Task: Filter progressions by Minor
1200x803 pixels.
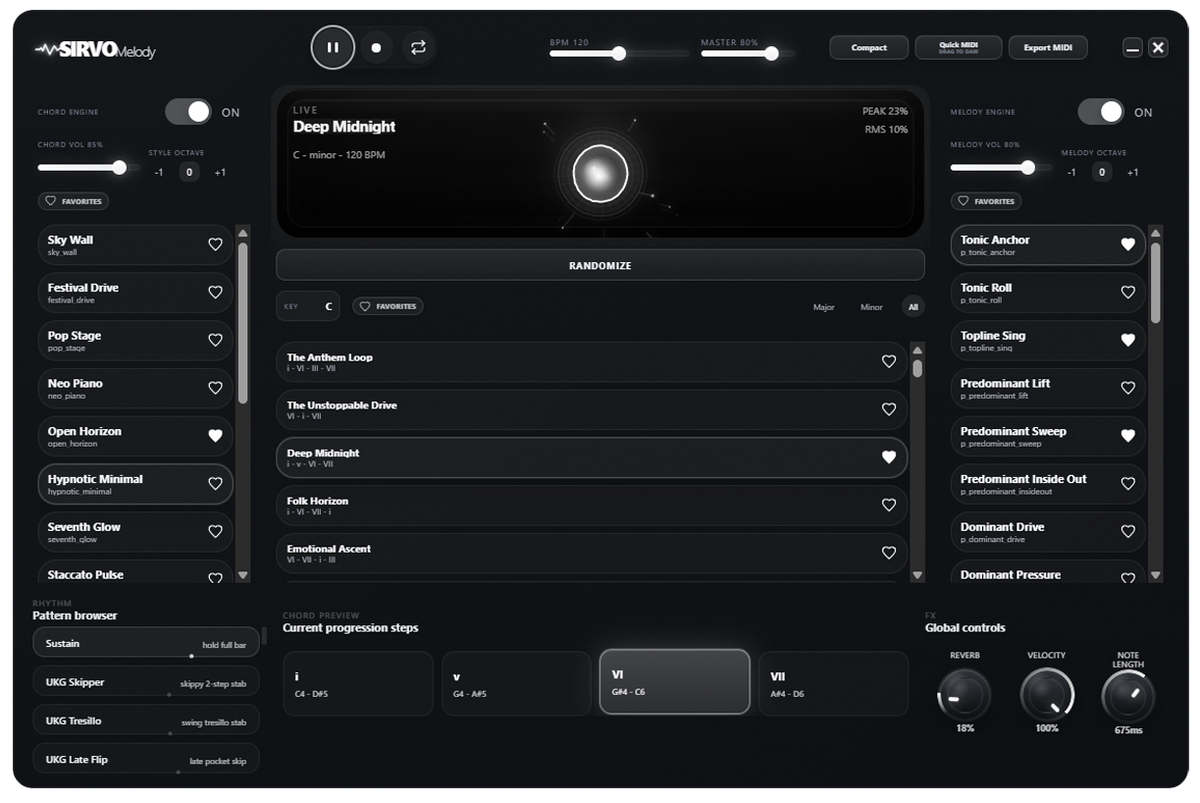Action: 872,307
